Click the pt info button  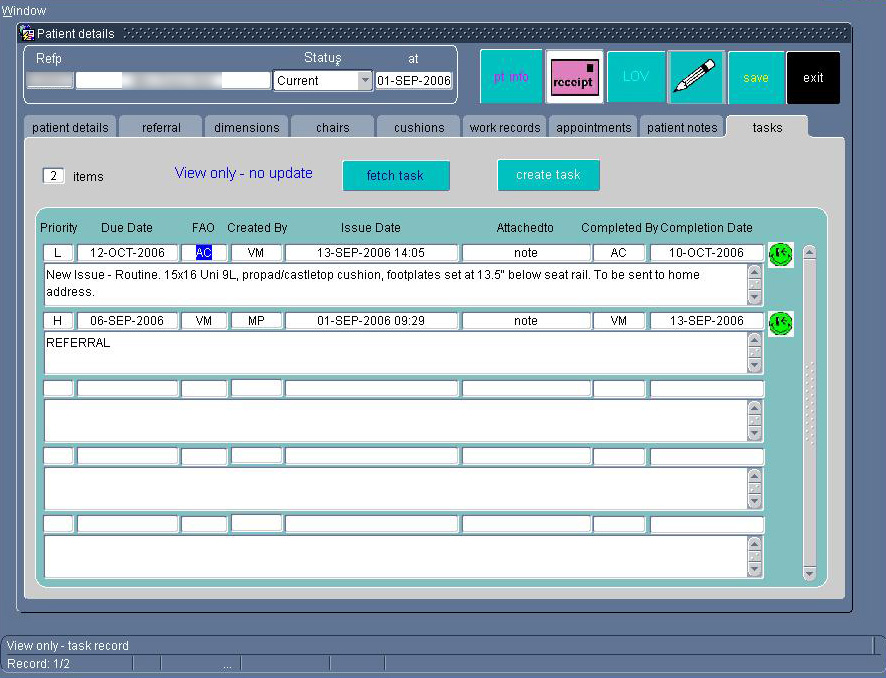coord(511,77)
